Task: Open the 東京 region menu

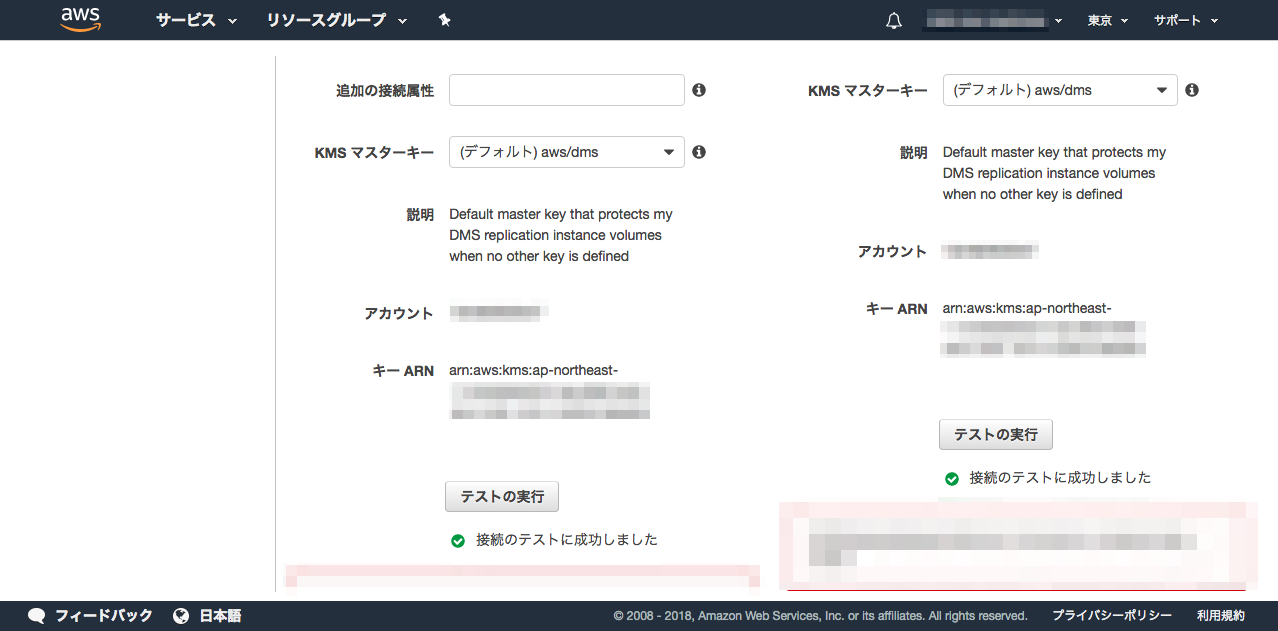Action: coord(1108,20)
